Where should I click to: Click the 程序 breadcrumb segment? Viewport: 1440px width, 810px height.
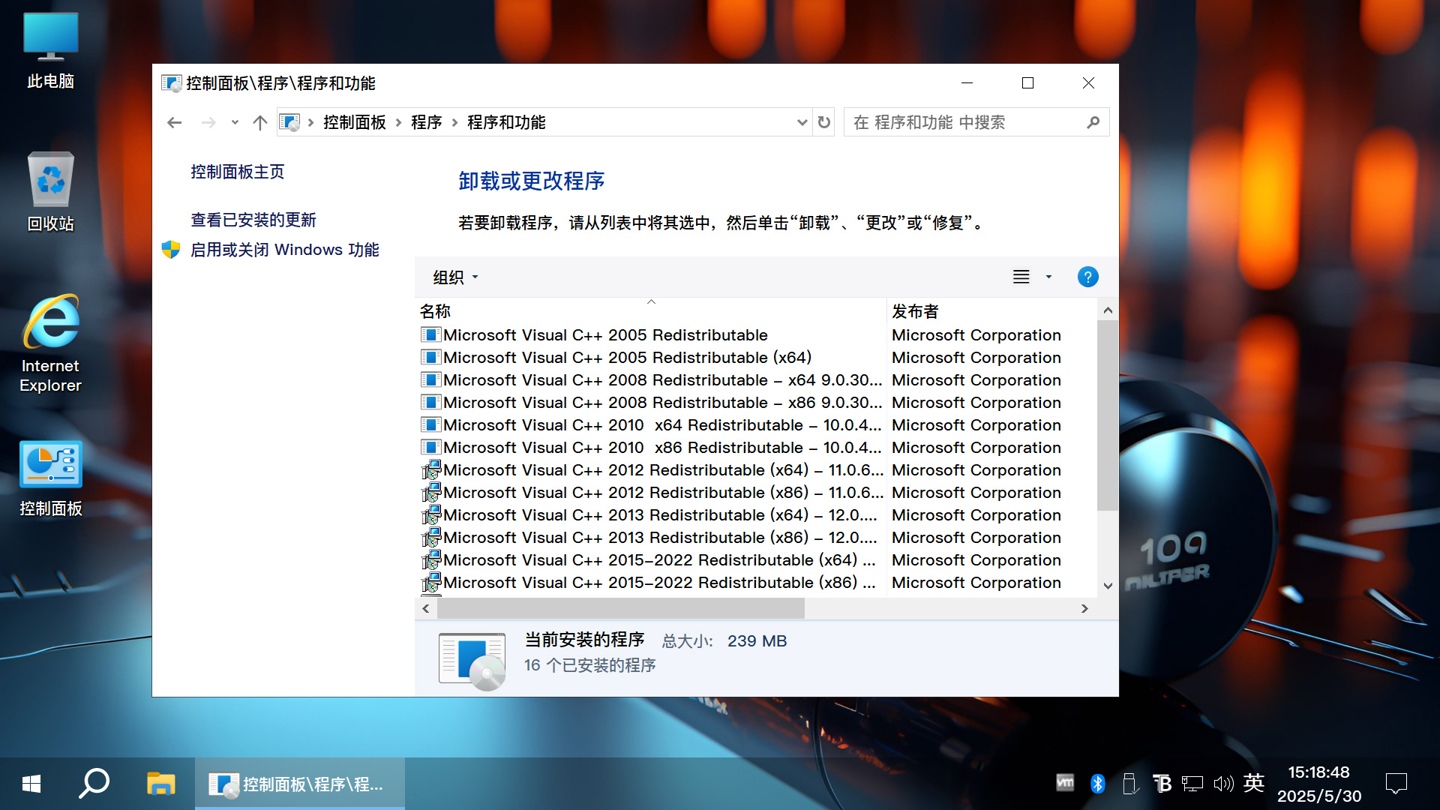(x=427, y=122)
